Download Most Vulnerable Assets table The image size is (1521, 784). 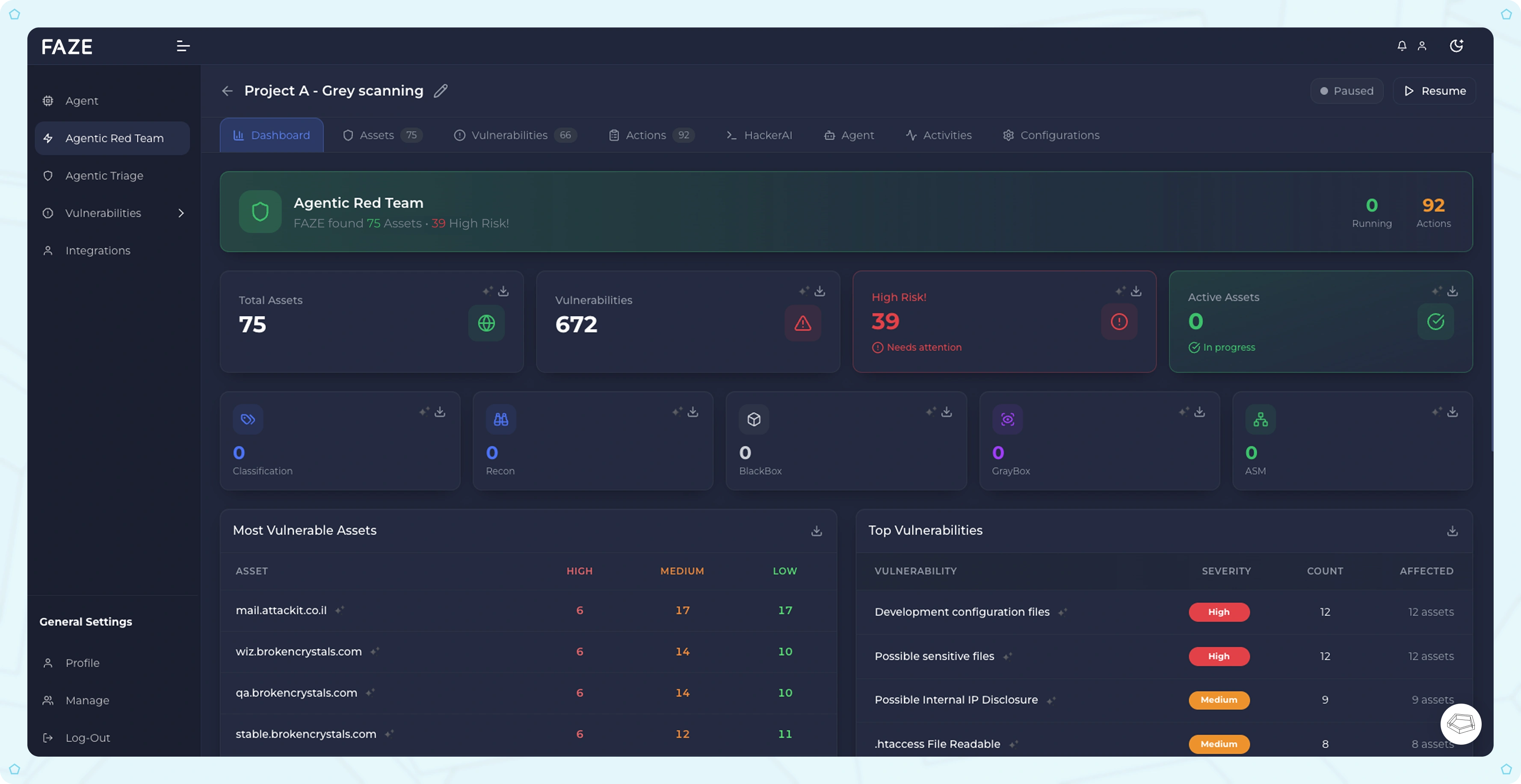[817, 531]
